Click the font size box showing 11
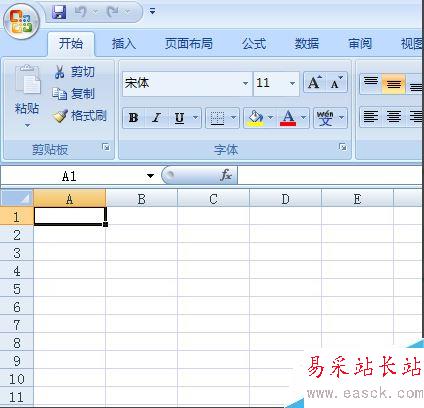Image resolution: width=424 pixels, height=408 pixels. pos(270,83)
